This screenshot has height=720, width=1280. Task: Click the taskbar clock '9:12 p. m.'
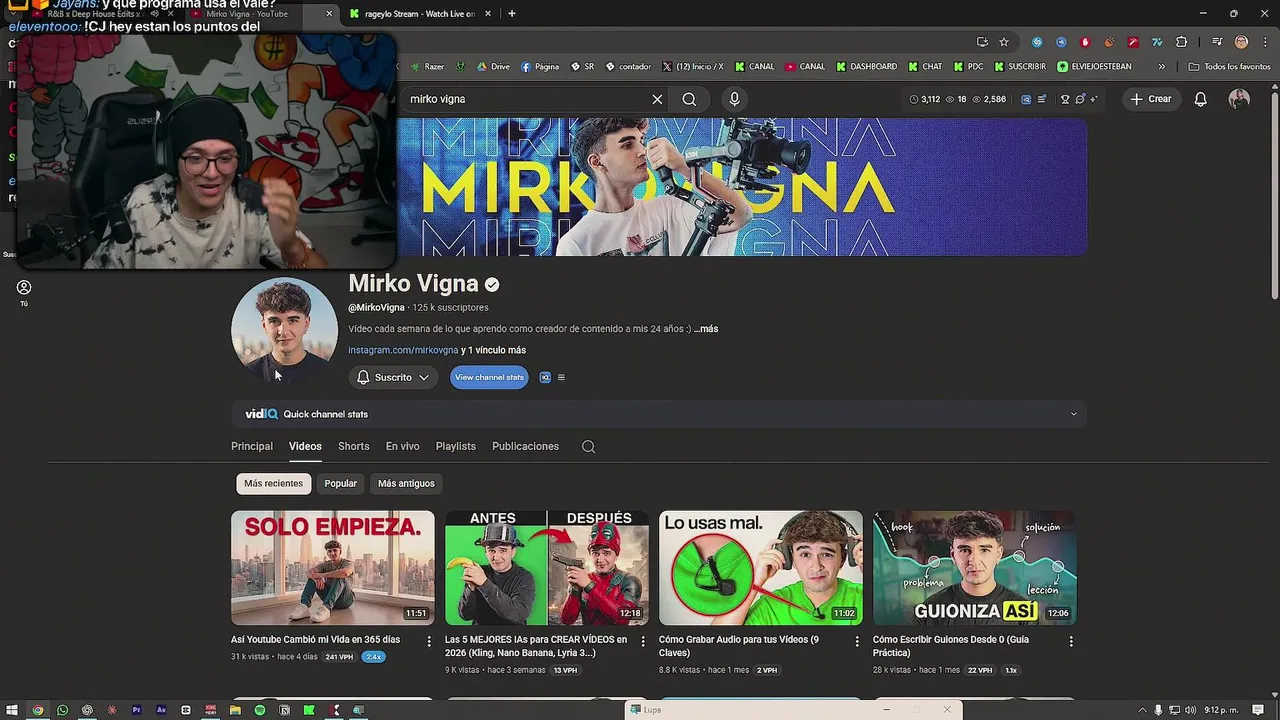tap(1220, 710)
